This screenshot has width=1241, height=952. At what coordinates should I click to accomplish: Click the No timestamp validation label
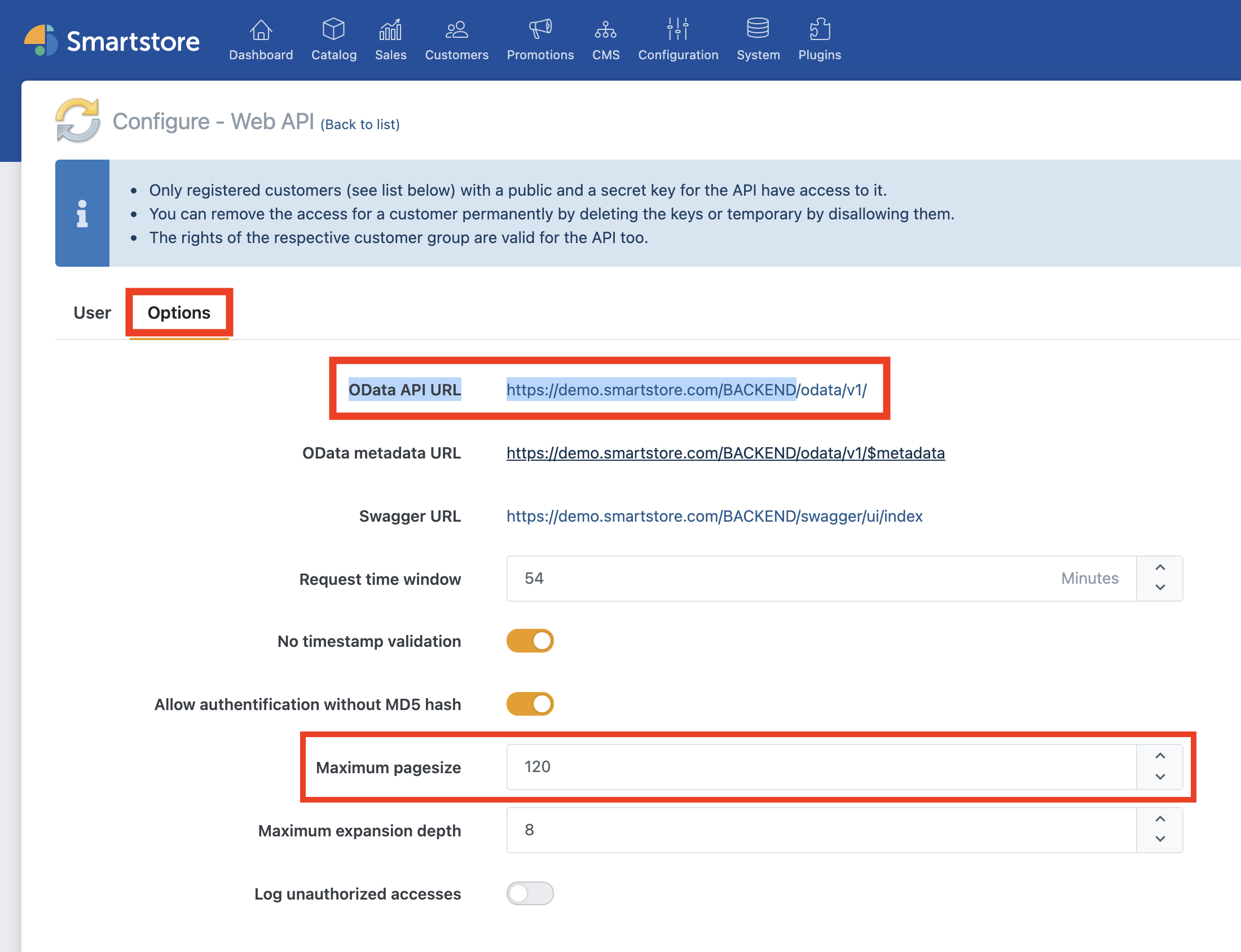click(x=369, y=641)
